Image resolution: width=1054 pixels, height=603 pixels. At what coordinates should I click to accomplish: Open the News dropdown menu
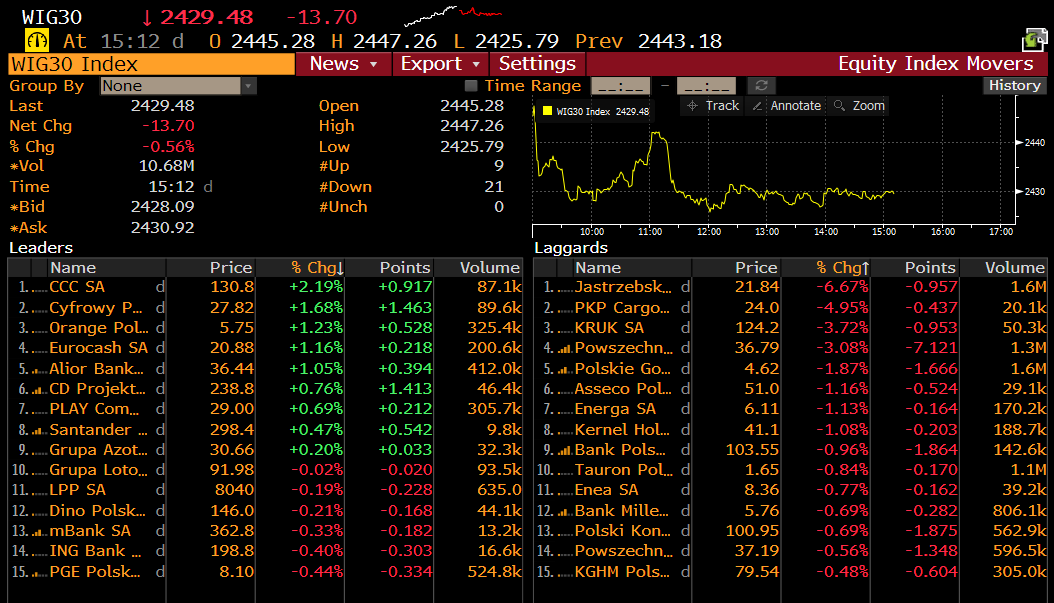coord(343,64)
